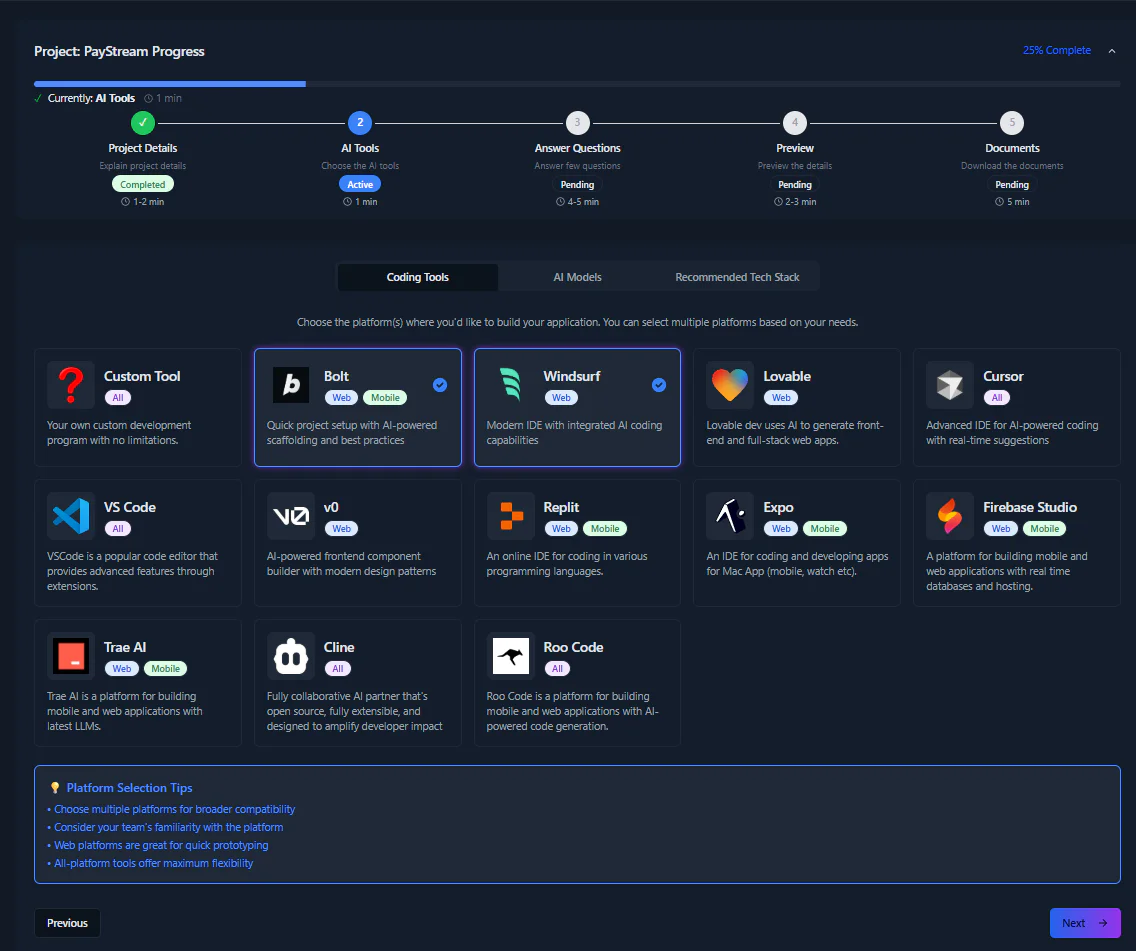This screenshot has width=1136, height=951.
Task: Select the Lovable heart icon
Action: pos(729,384)
